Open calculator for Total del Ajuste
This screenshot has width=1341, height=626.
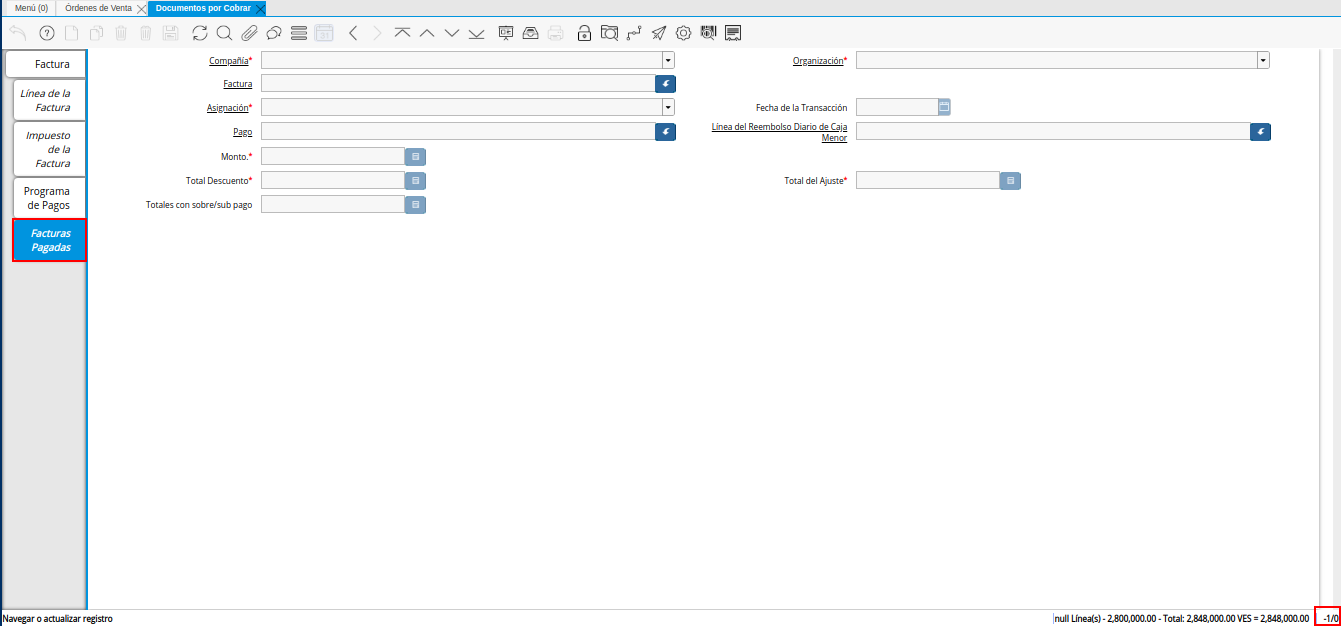(1010, 180)
